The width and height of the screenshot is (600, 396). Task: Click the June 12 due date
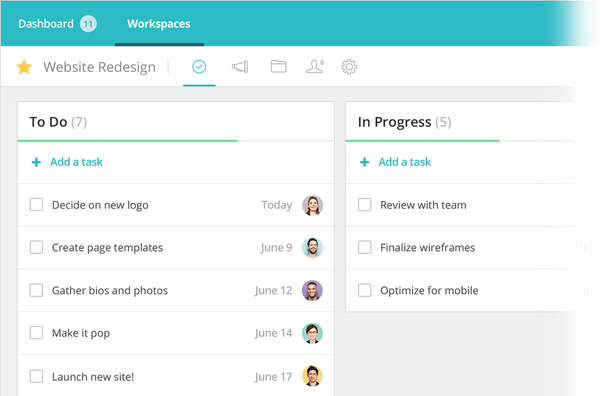pos(273,290)
